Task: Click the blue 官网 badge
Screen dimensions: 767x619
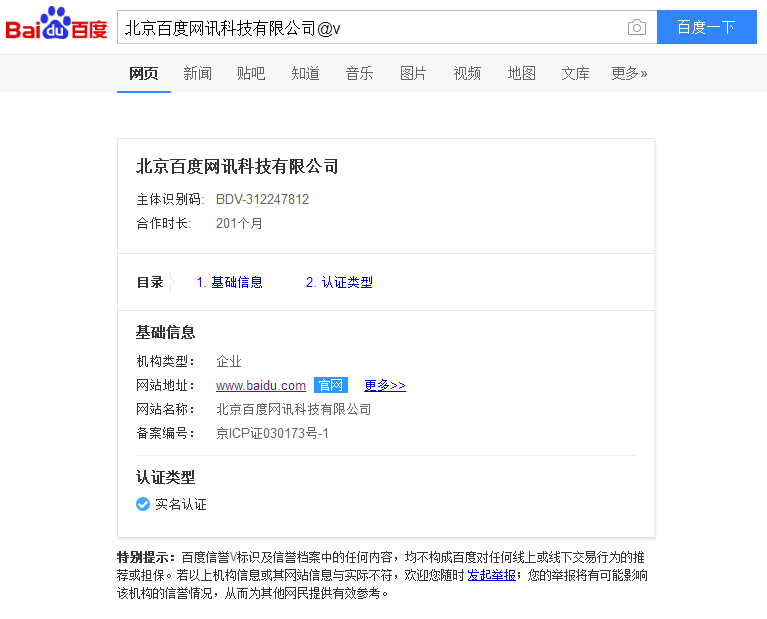Action: 331,385
